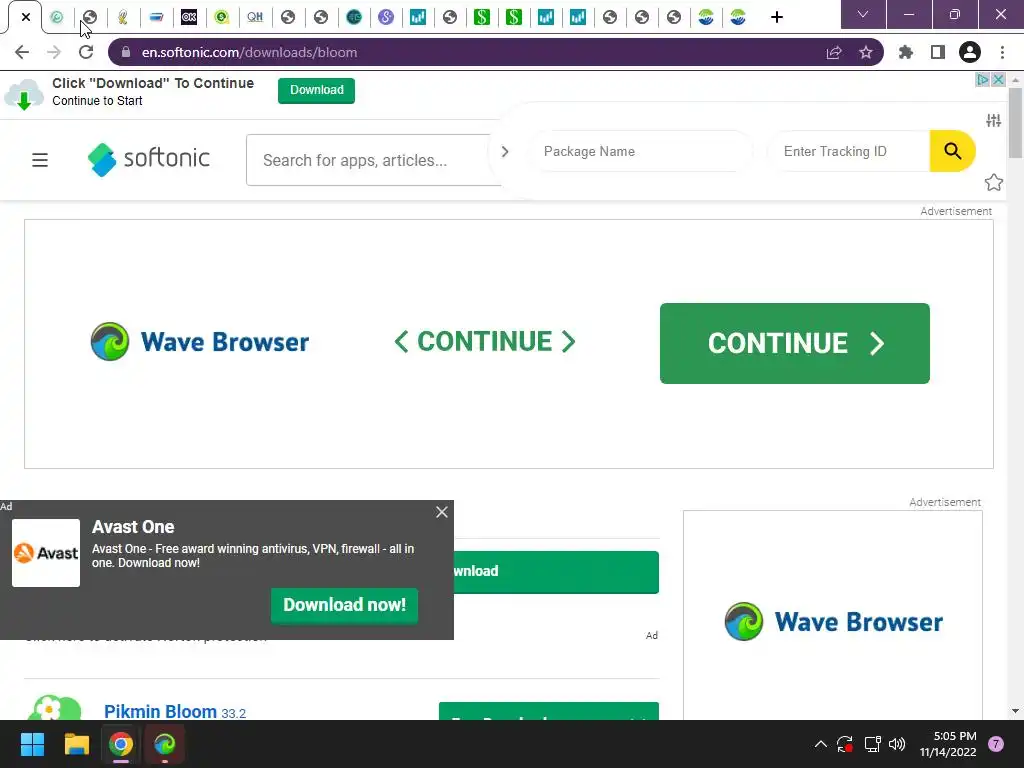Show hidden system tray icons

pyautogui.click(x=821, y=744)
